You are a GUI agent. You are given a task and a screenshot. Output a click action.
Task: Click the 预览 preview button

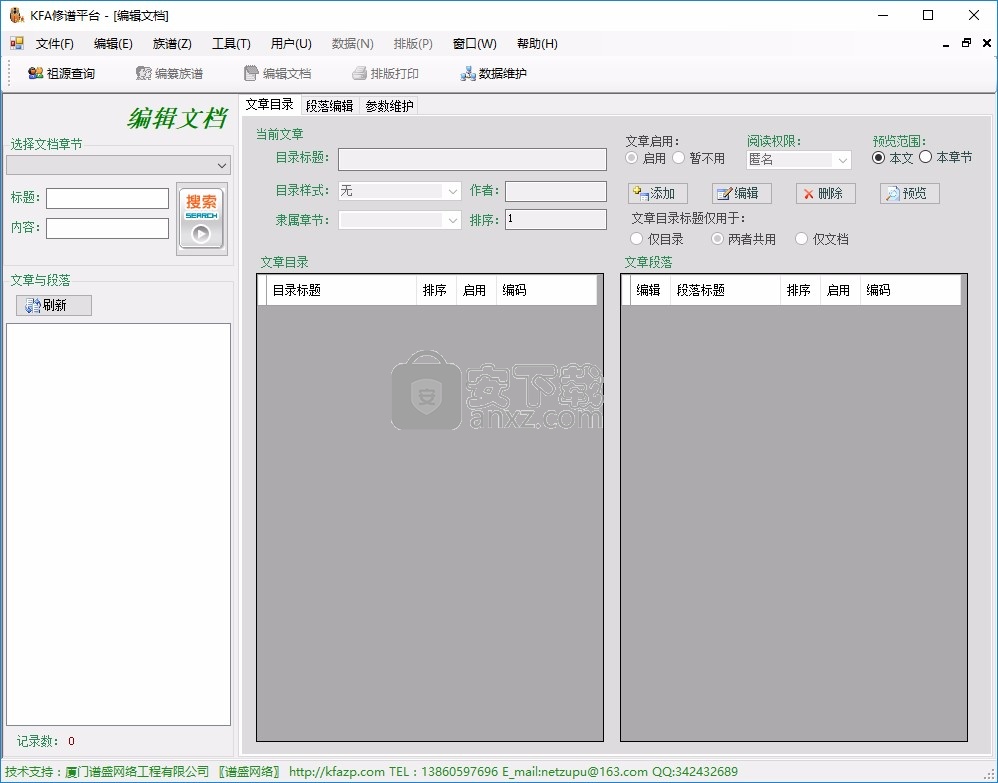click(910, 193)
